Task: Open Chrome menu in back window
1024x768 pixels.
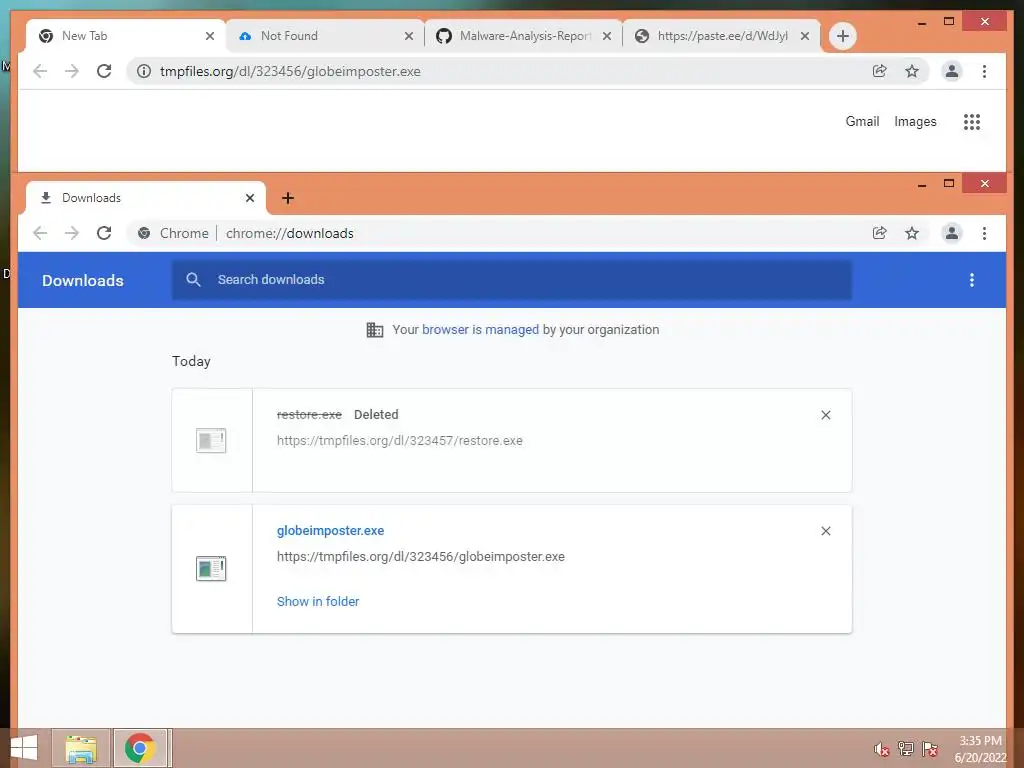Action: (984, 71)
